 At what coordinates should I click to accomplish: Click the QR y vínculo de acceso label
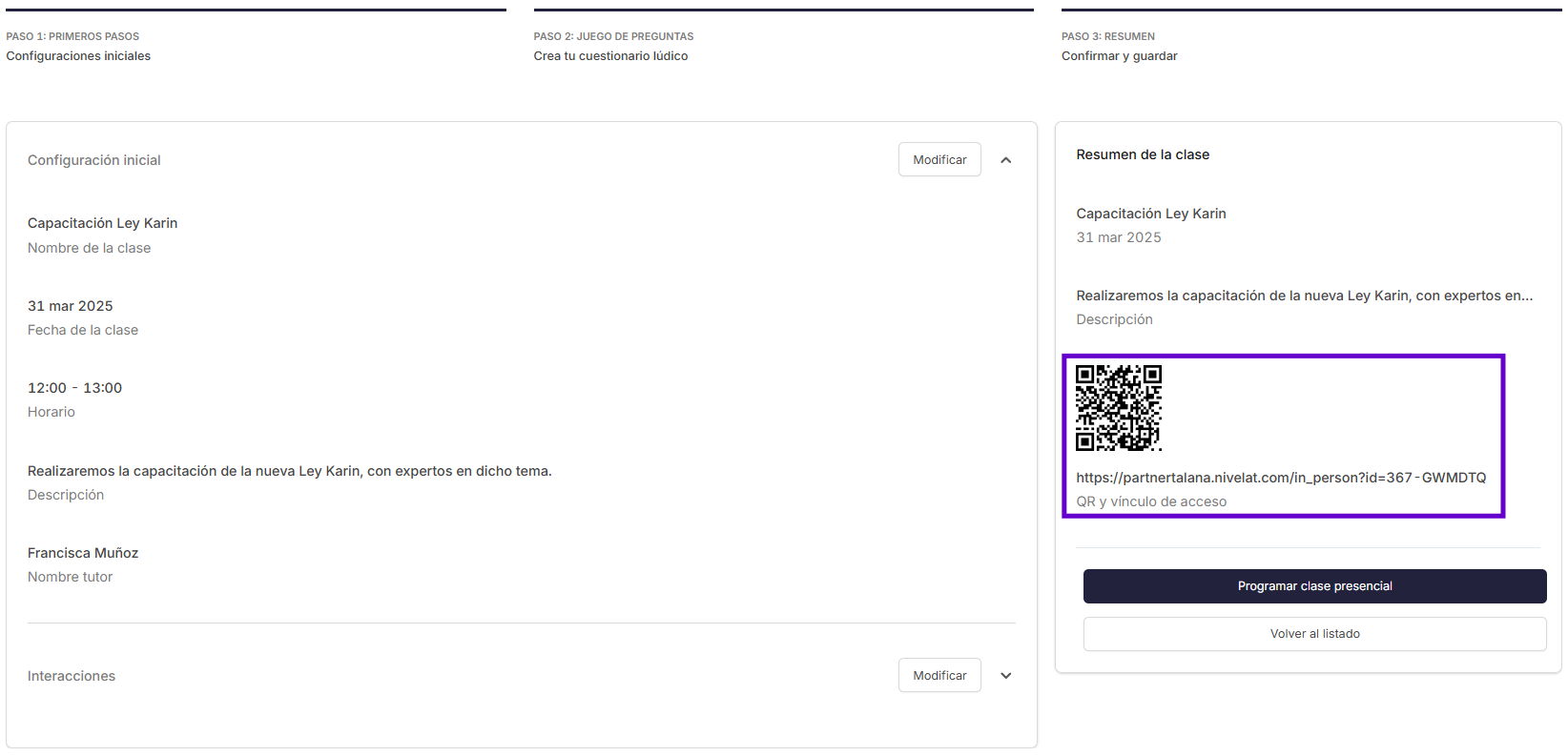pyautogui.click(x=1151, y=501)
